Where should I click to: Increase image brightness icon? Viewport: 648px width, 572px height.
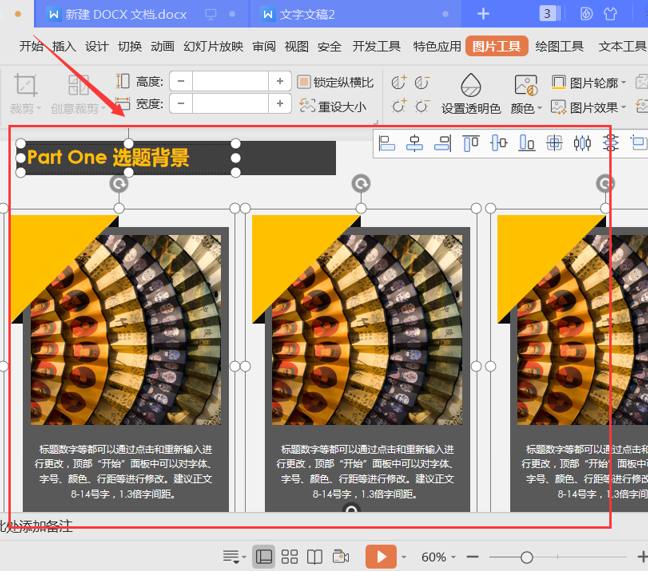[x=399, y=106]
